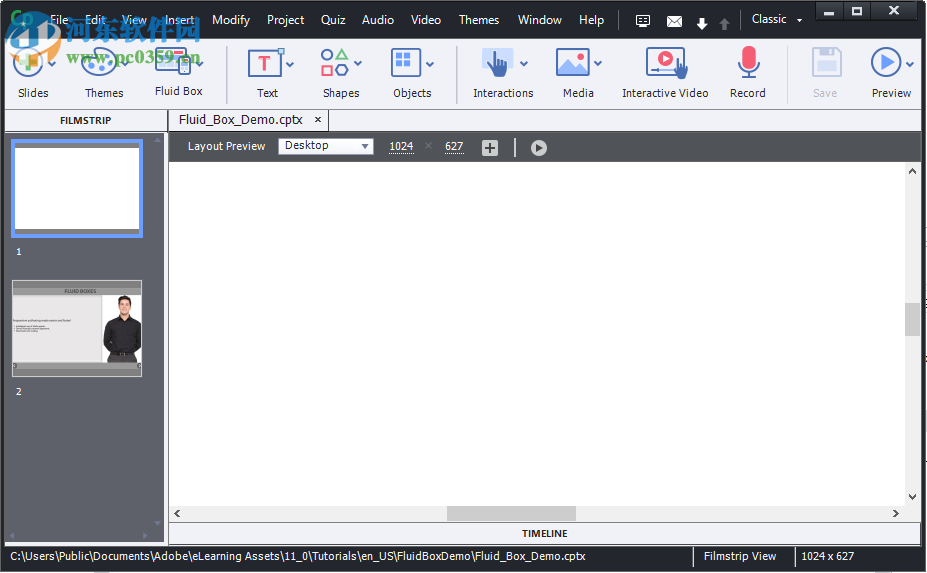Image resolution: width=927 pixels, height=573 pixels.
Task: Start Record with the microphone icon
Action: coord(748,63)
